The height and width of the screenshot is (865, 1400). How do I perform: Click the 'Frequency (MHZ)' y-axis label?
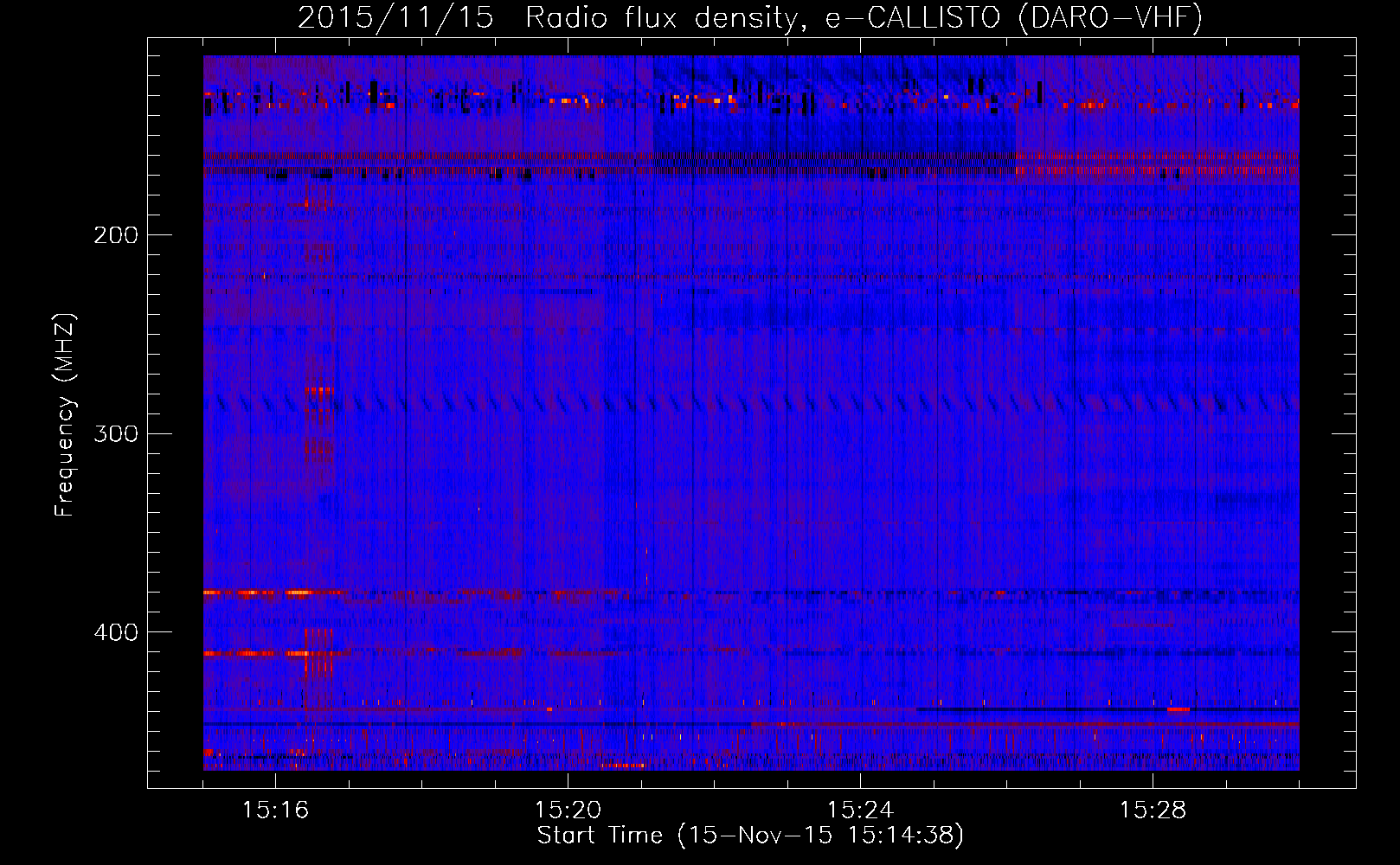click(x=65, y=414)
